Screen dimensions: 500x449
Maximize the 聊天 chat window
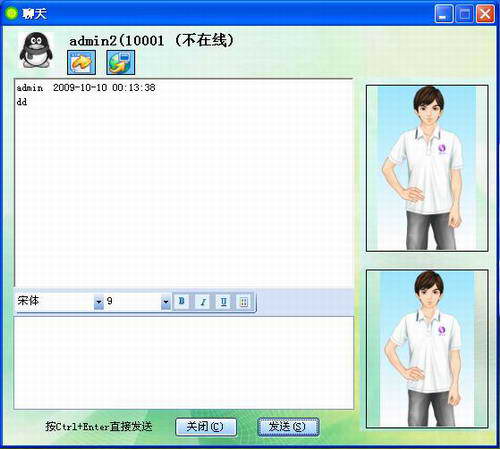pos(464,14)
